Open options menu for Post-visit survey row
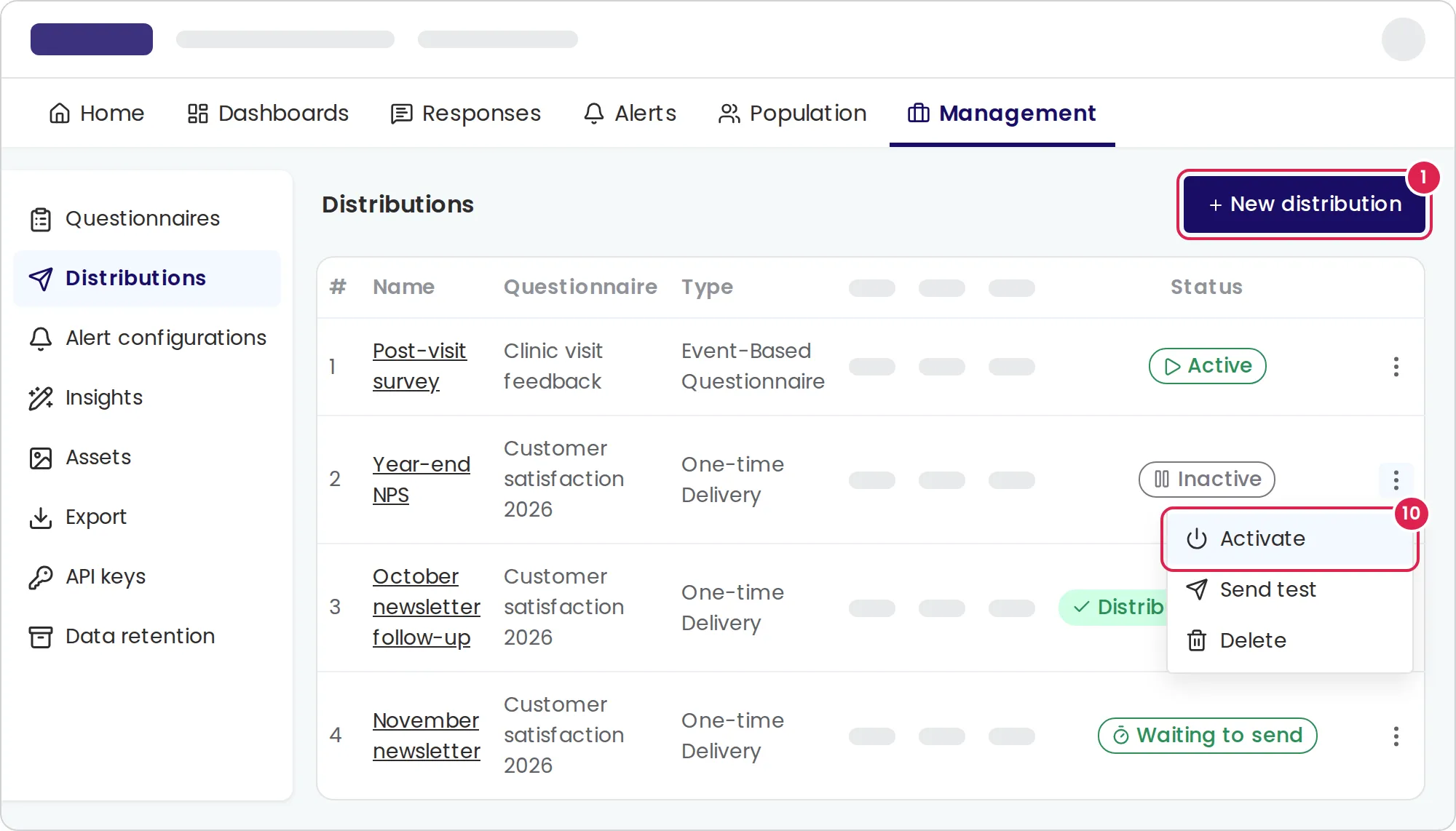This screenshot has width=1456, height=831. (1396, 367)
